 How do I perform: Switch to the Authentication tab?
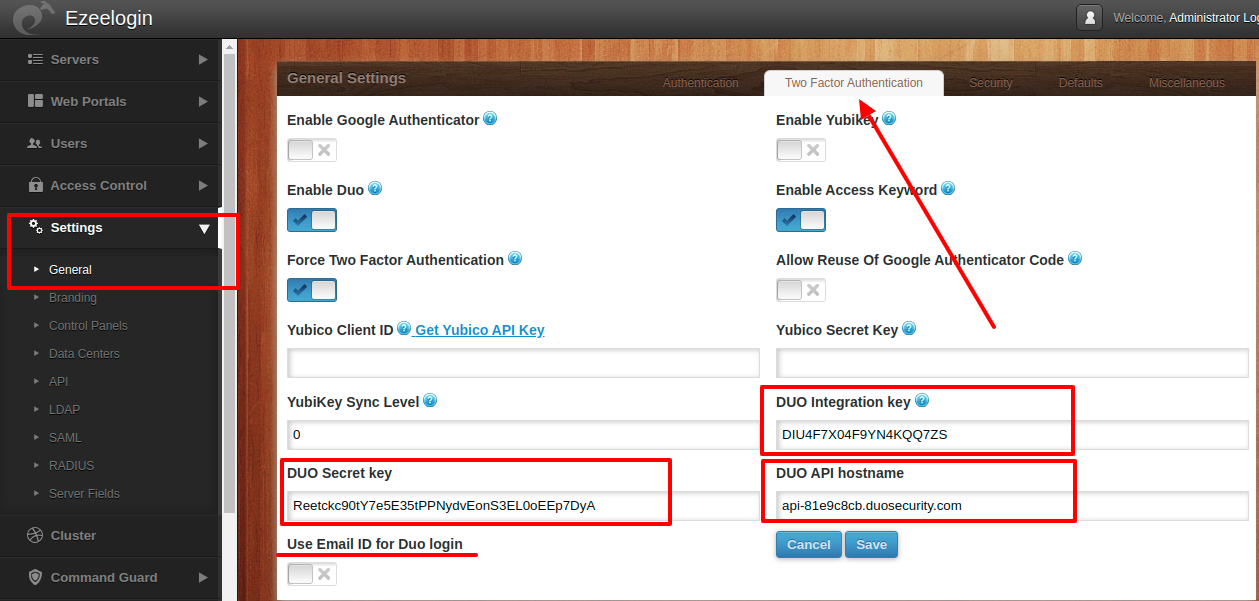701,83
